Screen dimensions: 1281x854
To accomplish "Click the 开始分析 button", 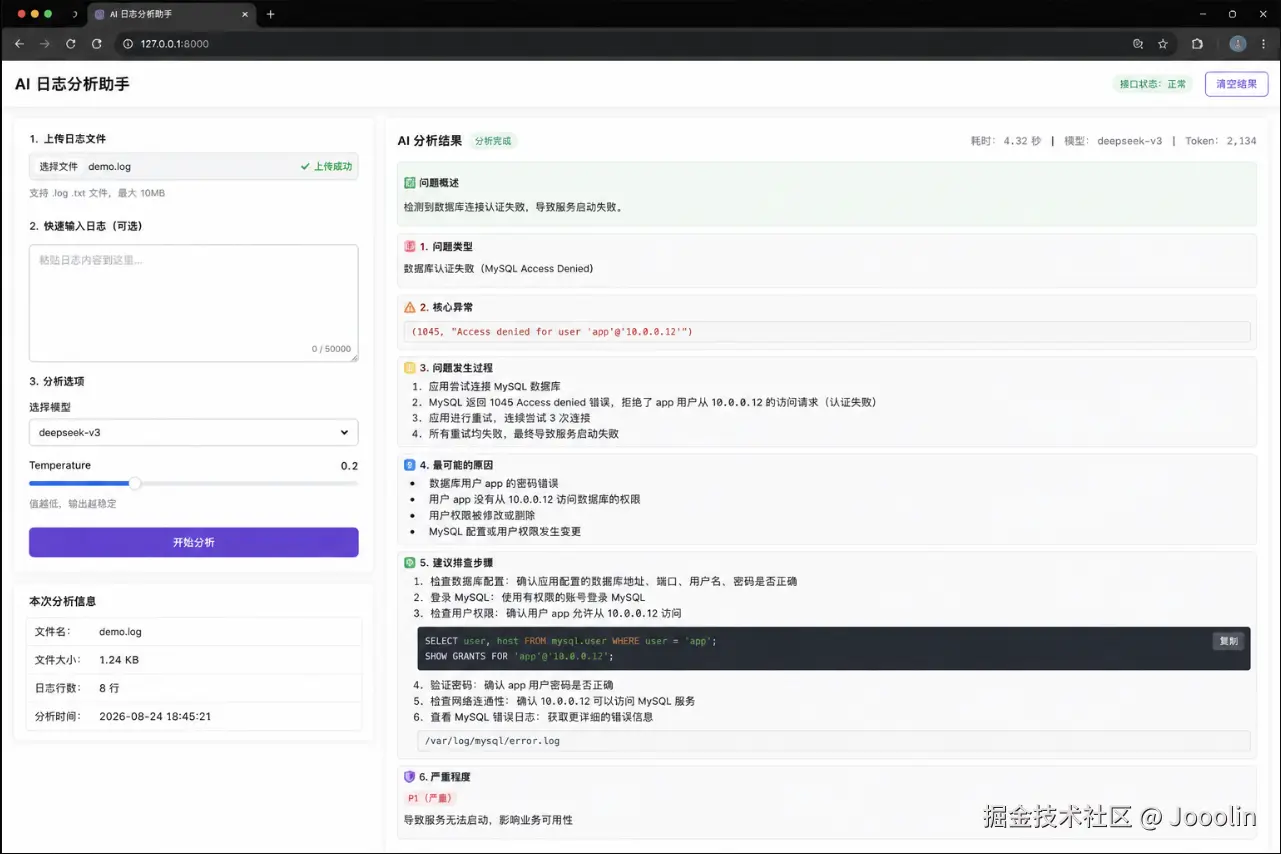I will 194,542.
